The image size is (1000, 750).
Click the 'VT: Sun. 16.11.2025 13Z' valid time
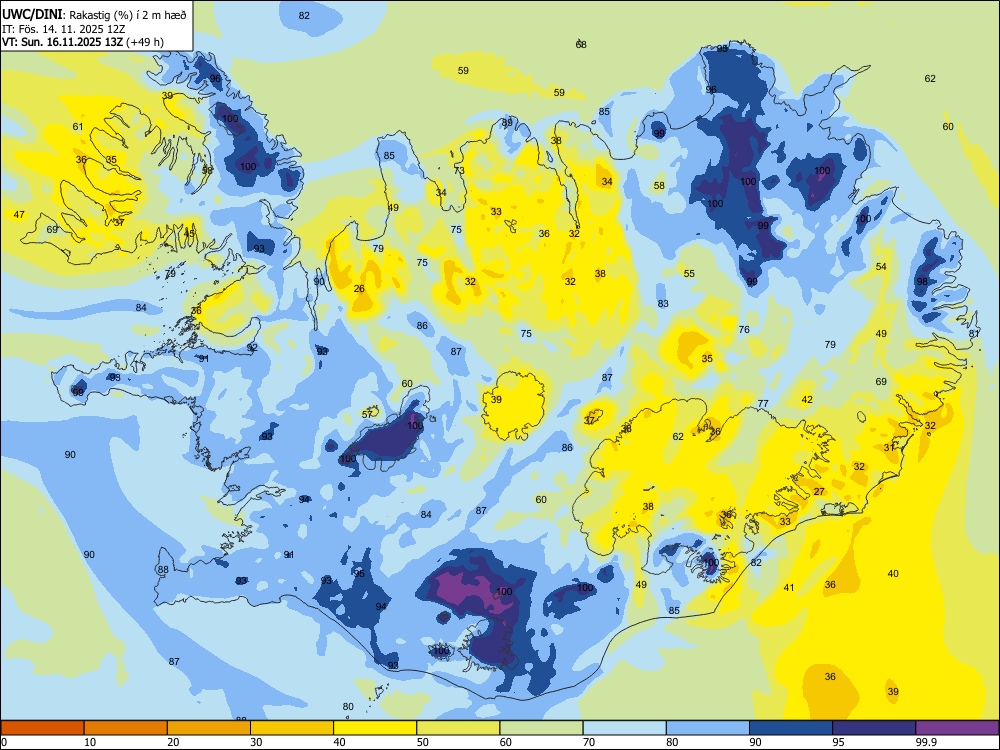63,42
